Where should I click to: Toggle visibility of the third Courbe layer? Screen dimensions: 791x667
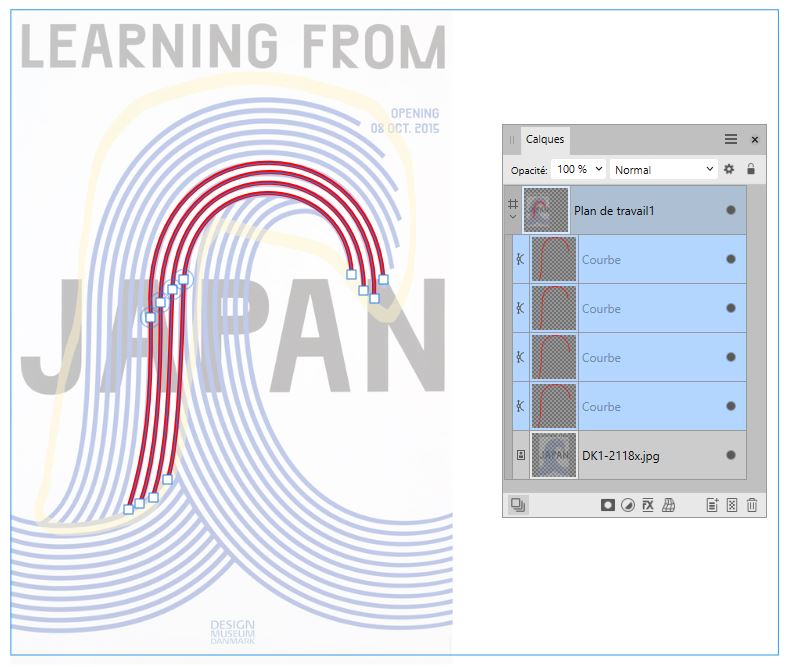click(x=730, y=357)
